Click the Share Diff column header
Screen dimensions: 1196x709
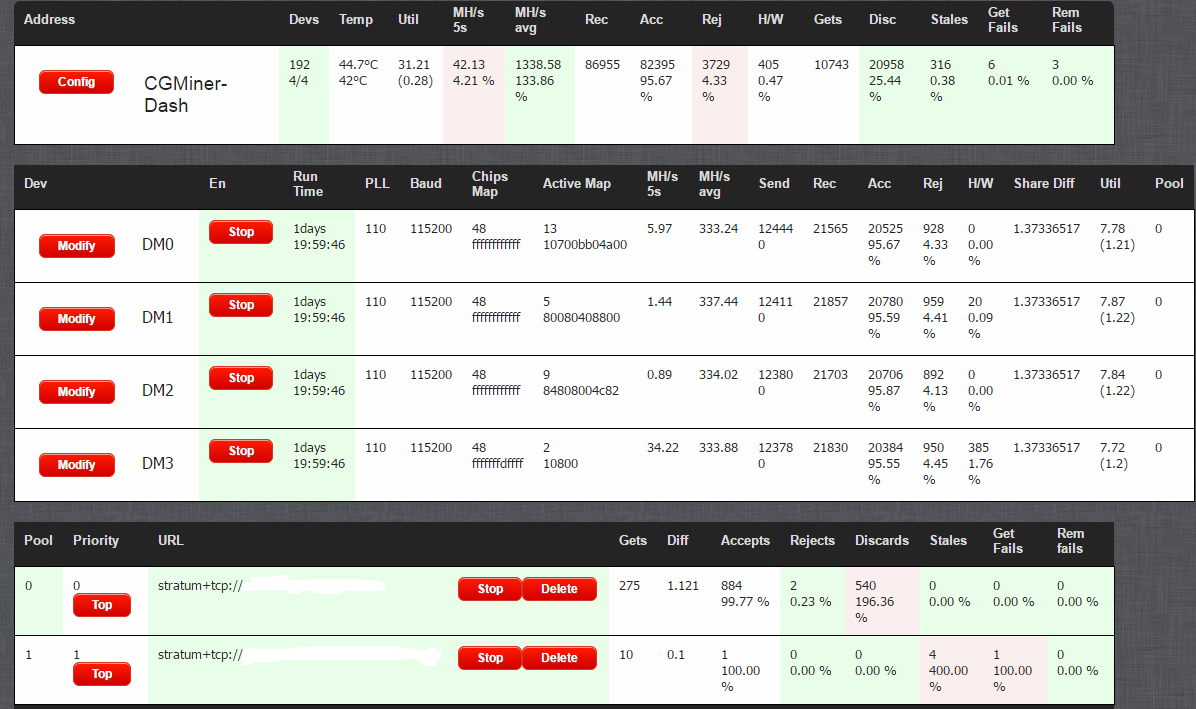click(x=1045, y=184)
